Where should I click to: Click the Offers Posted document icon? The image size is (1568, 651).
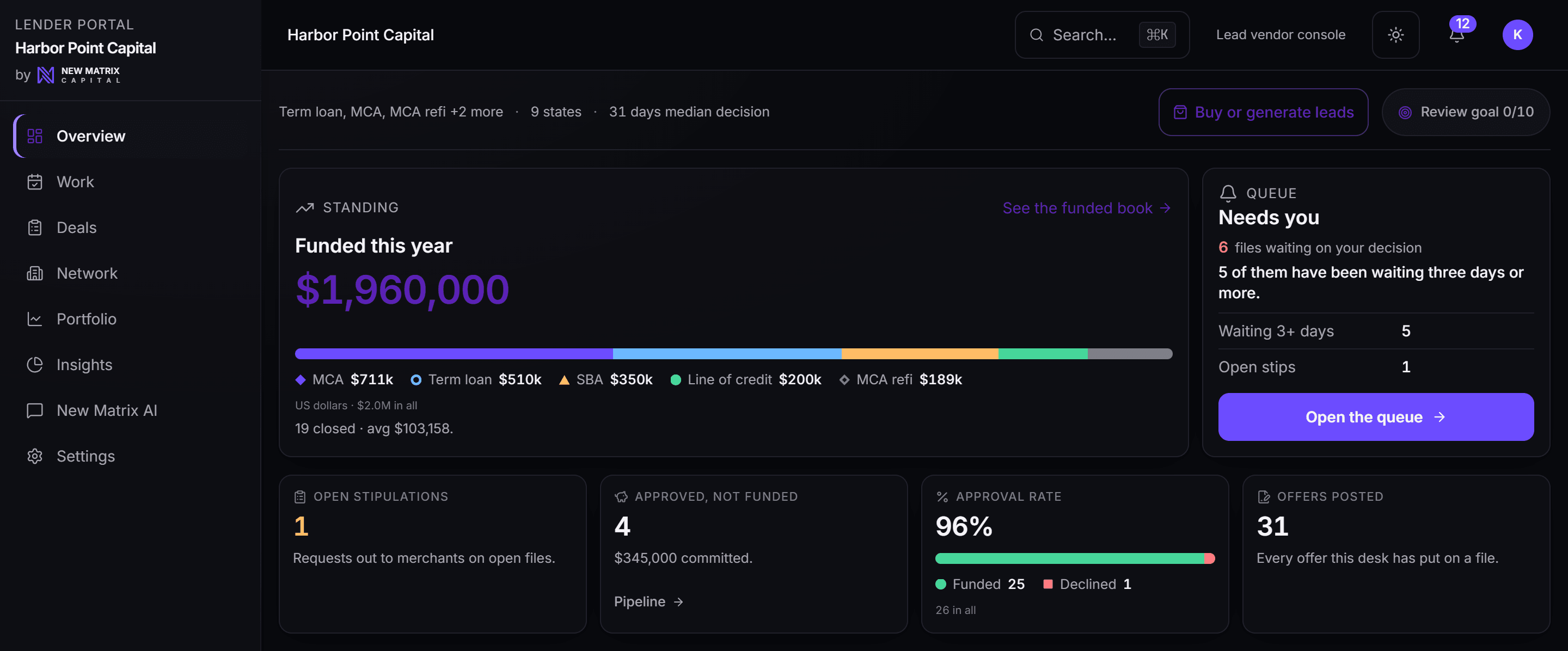tap(1263, 496)
